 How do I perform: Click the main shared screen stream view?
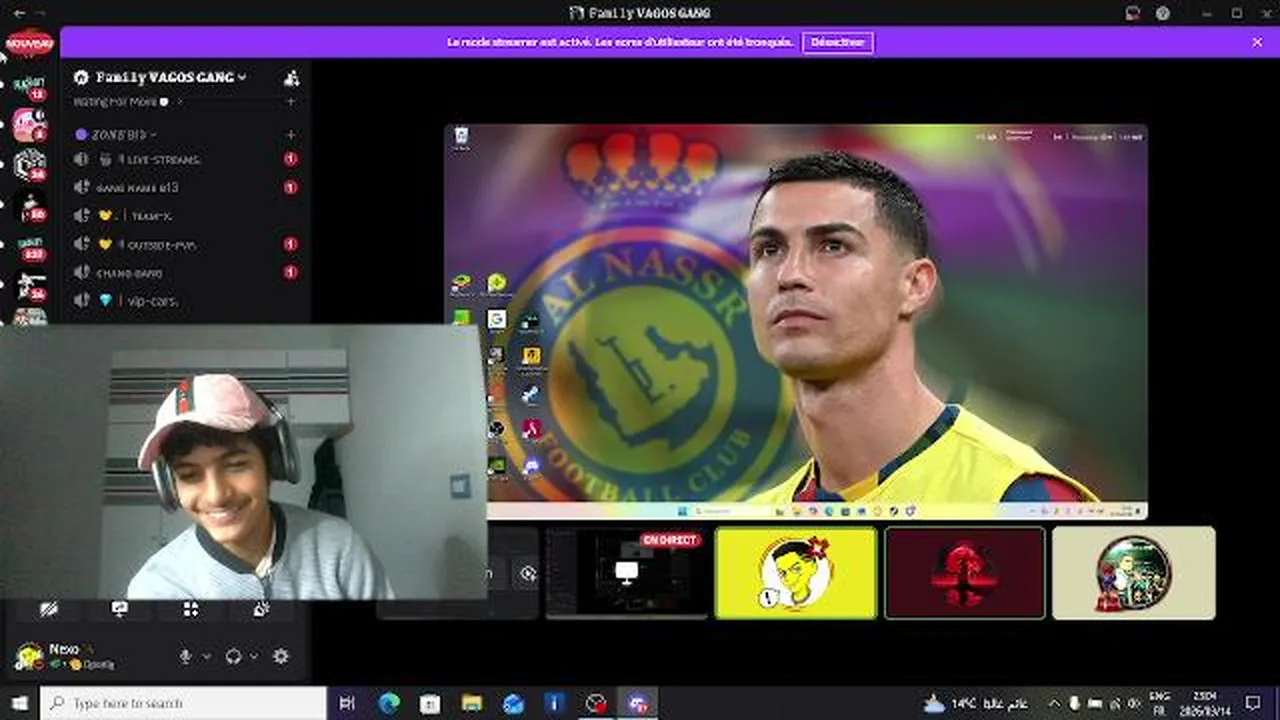796,322
